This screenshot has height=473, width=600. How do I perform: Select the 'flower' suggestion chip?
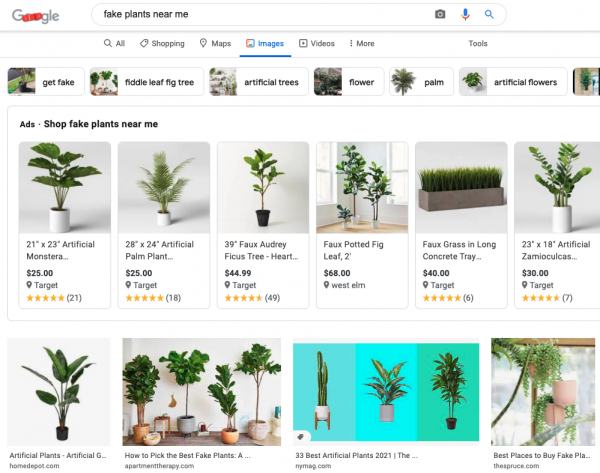pyautogui.click(x=349, y=82)
